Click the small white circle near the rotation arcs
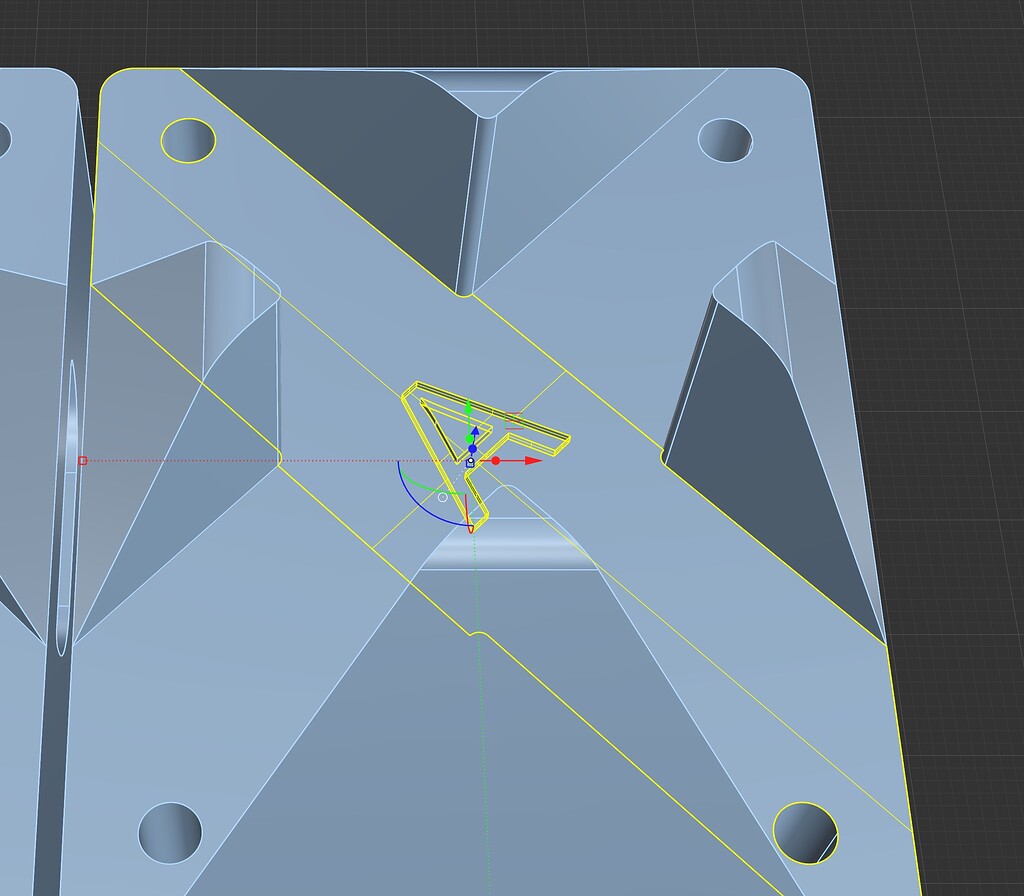 (443, 497)
